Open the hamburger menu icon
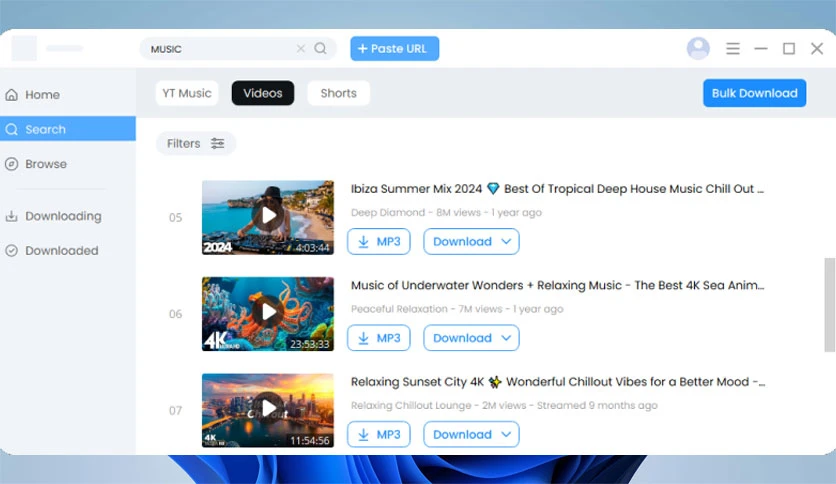The width and height of the screenshot is (836, 484). coord(733,49)
